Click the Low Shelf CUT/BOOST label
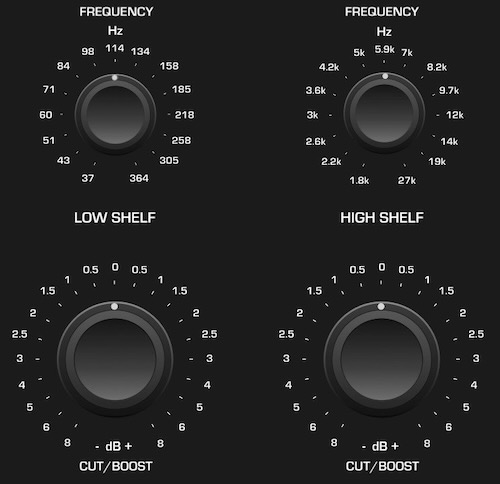This screenshot has width=500, height=484. point(116,466)
